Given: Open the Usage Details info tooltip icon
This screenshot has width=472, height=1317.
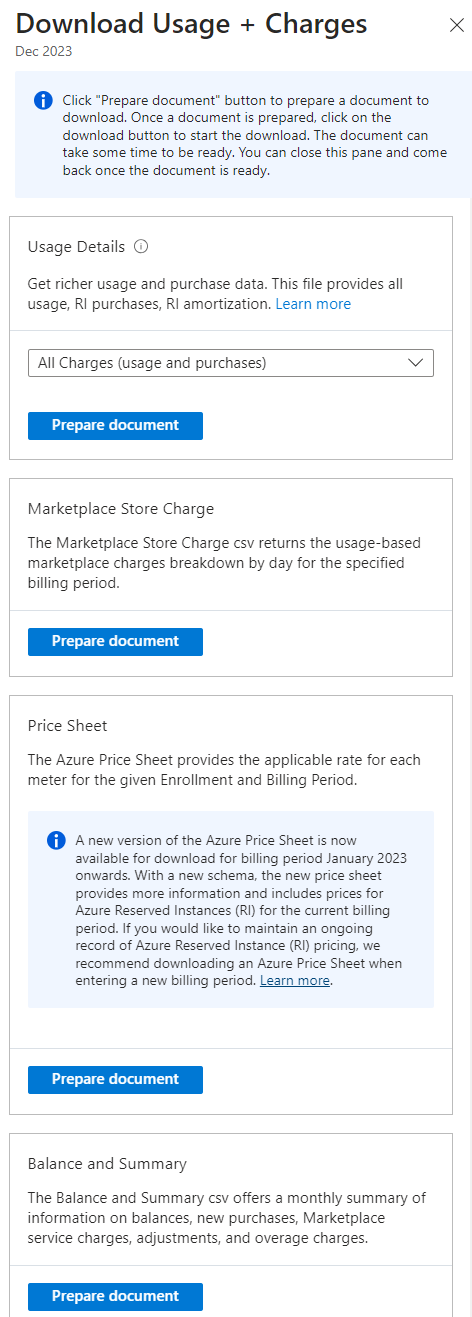Looking at the screenshot, I should pos(141,246).
